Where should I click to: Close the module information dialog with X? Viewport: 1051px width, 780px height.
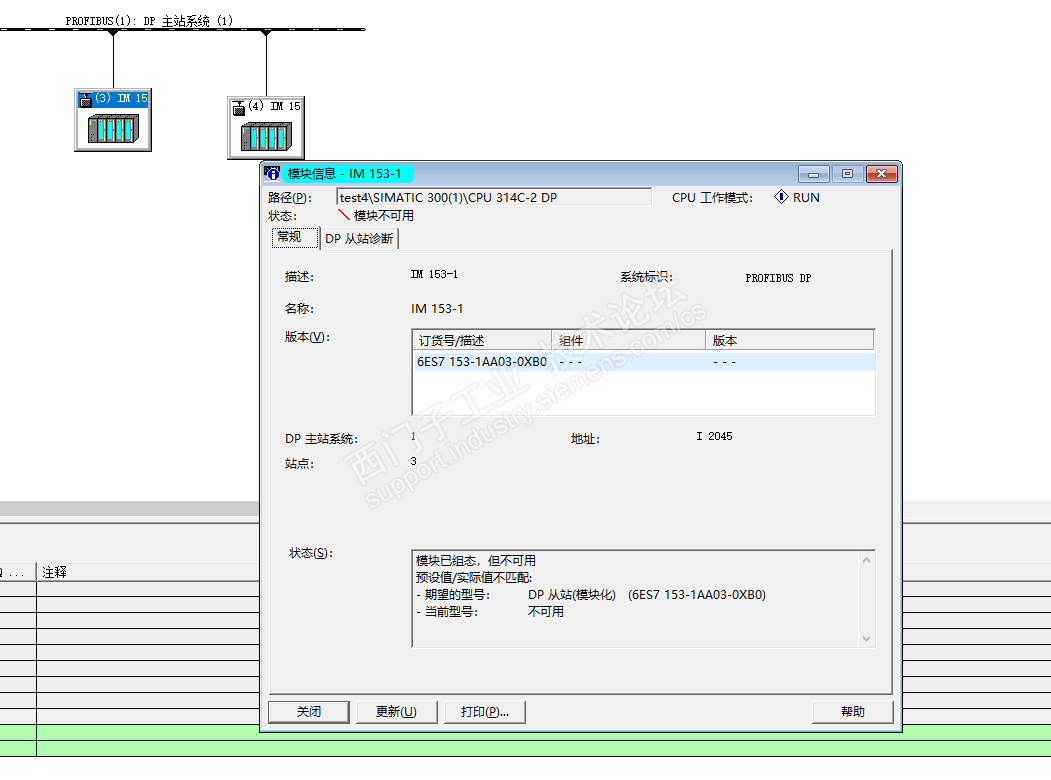point(881,174)
